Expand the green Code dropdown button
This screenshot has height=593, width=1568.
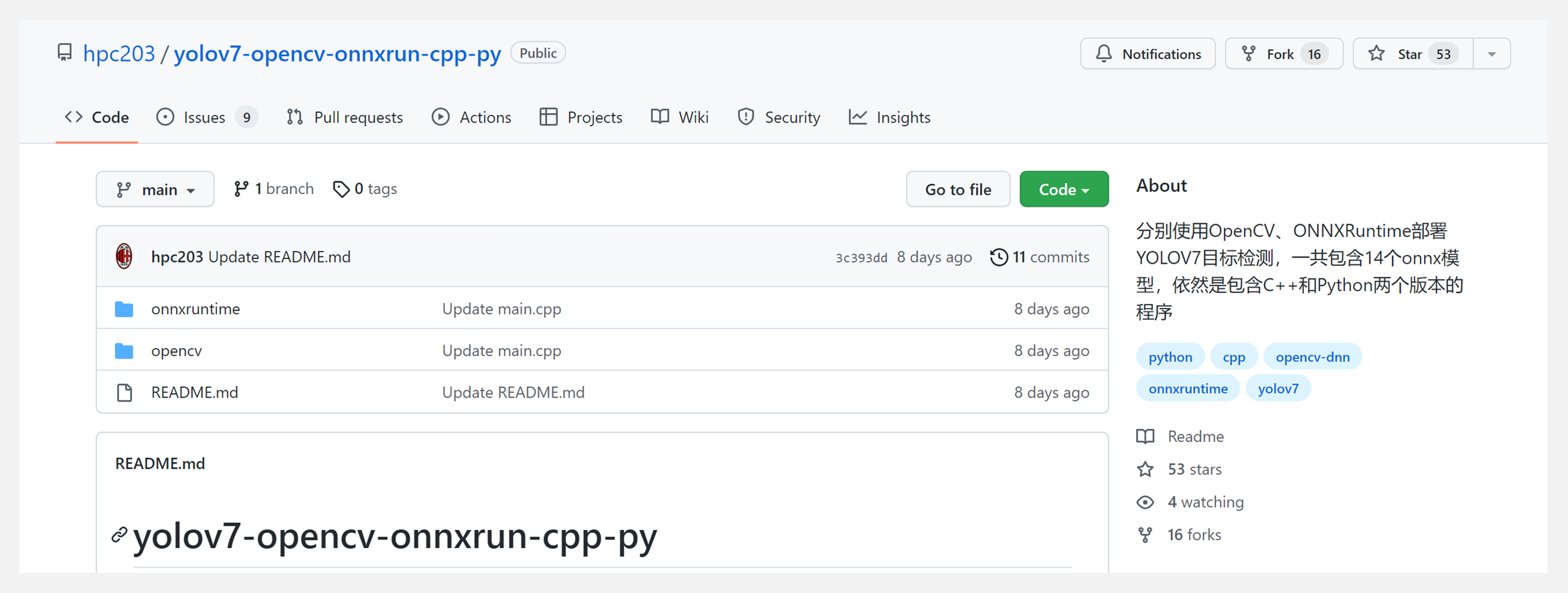[x=1063, y=189]
